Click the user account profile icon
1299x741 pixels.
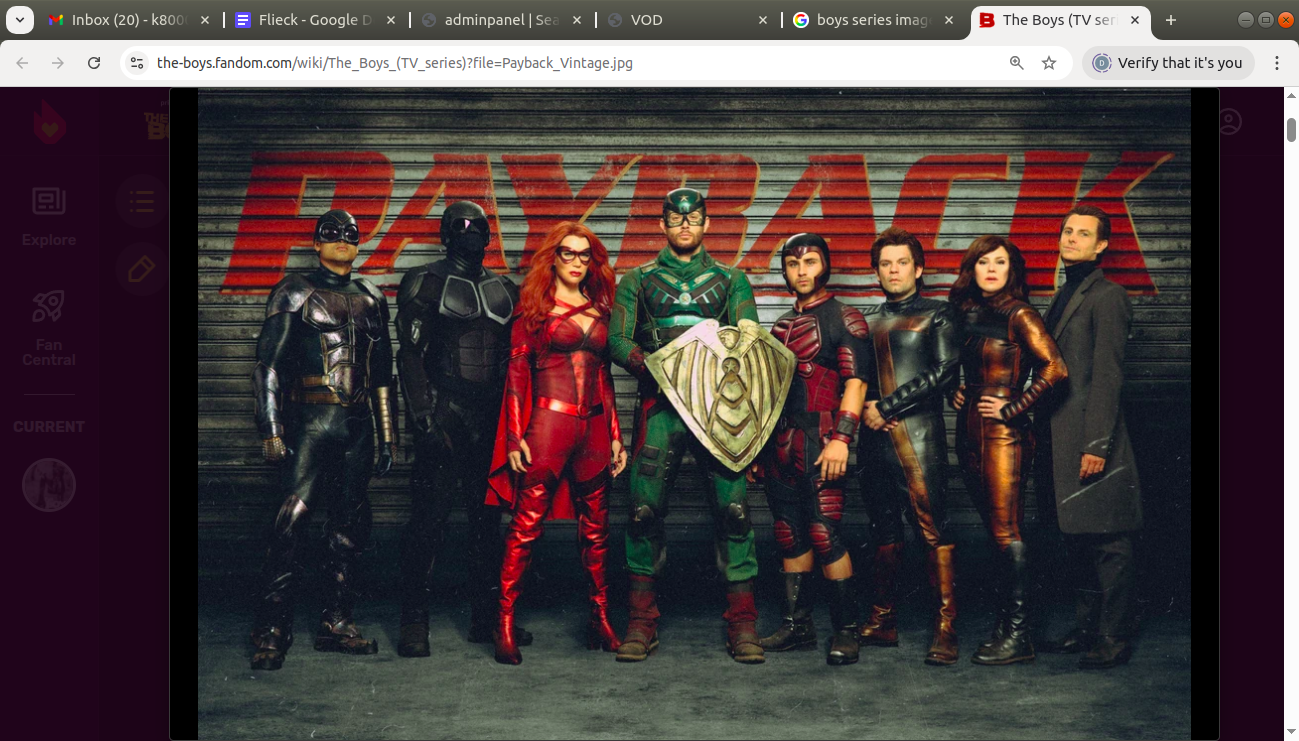[1229, 121]
